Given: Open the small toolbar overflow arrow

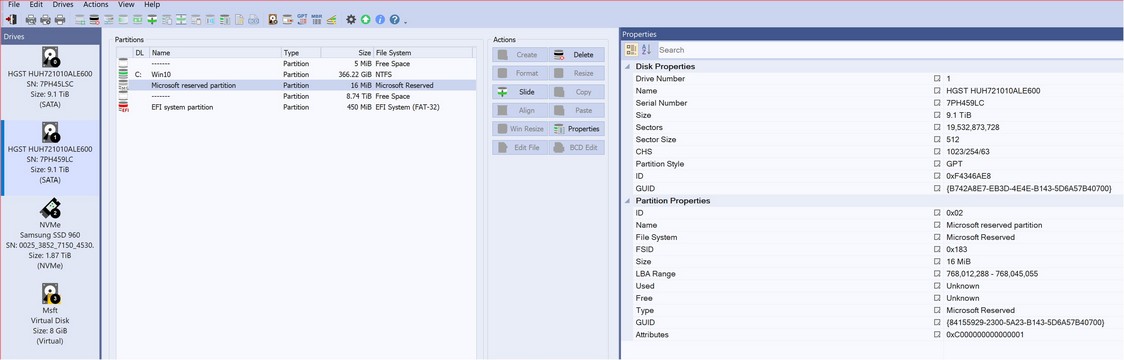Looking at the screenshot, I should pos(405,22).
